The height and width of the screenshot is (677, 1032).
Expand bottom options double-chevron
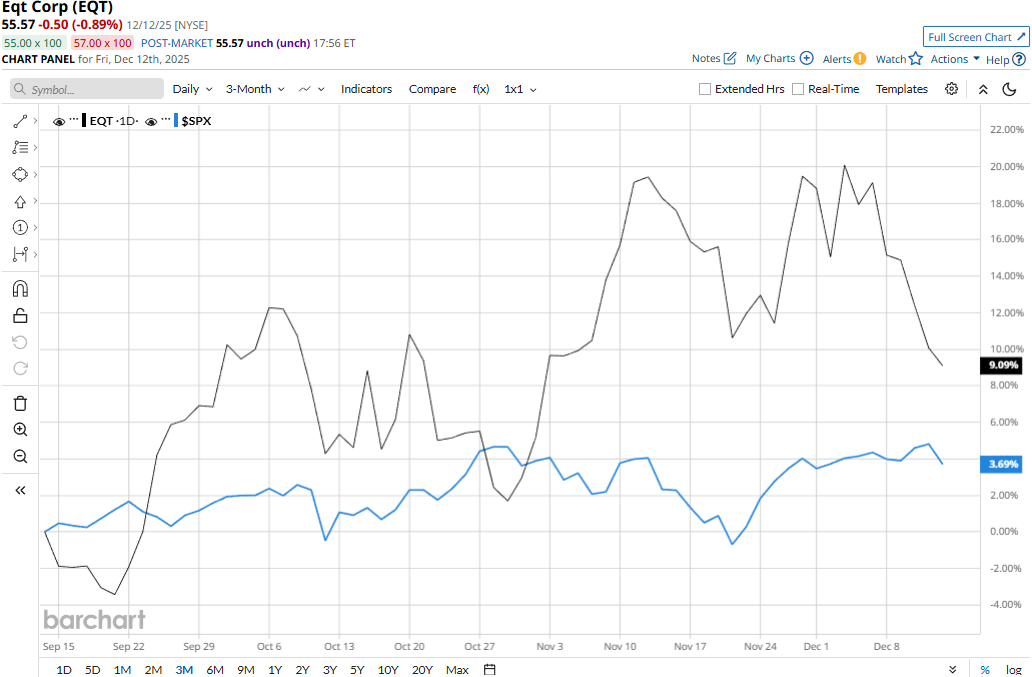coord(952,670)
